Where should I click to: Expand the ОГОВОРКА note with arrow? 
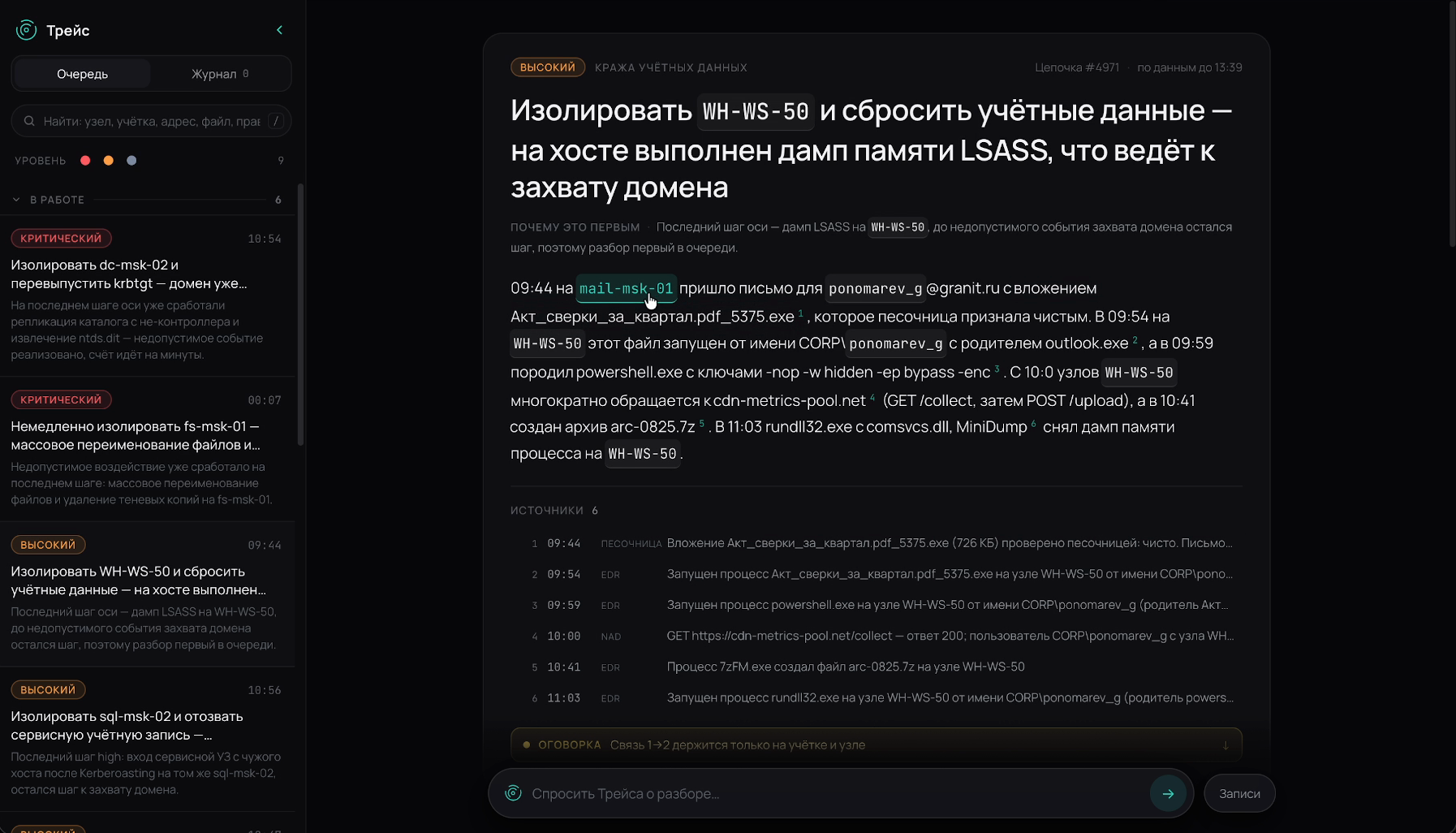(x=1226, y=745)
